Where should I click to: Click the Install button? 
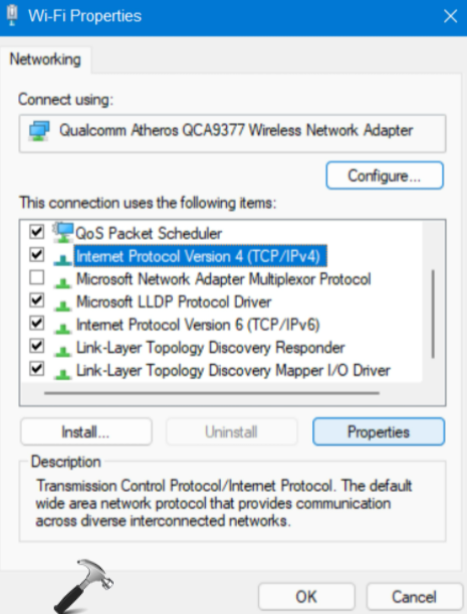(86, 432)
